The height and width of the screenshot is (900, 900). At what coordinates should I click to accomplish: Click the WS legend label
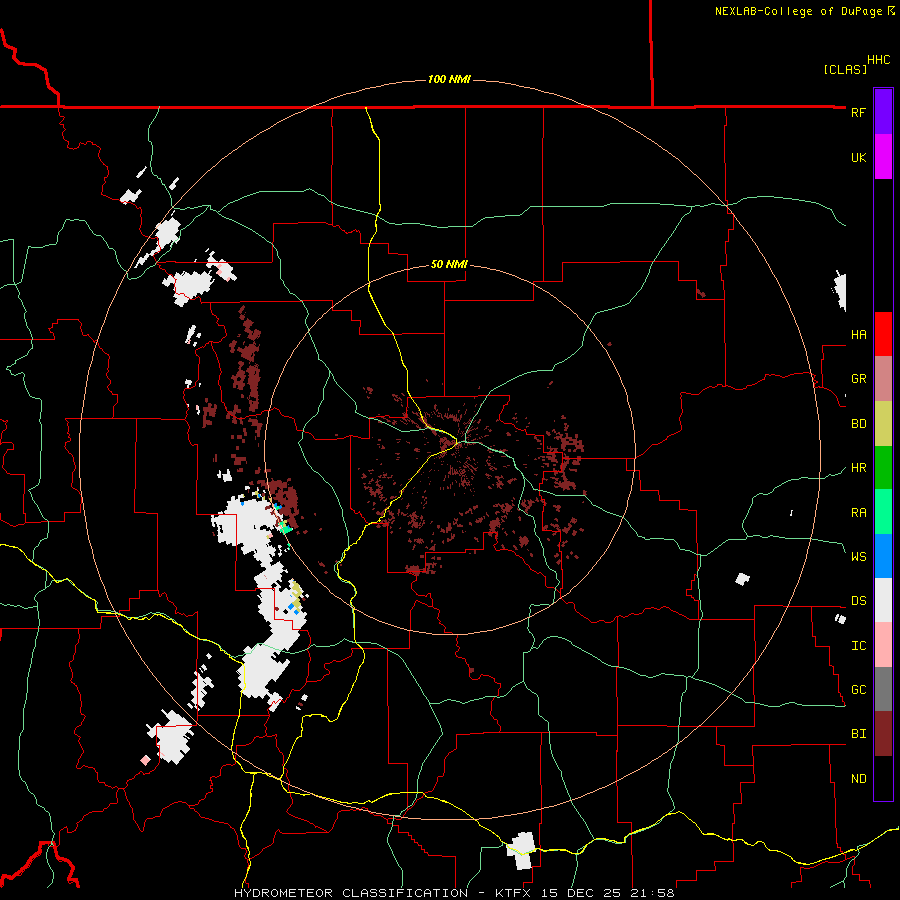click(859, 556)
